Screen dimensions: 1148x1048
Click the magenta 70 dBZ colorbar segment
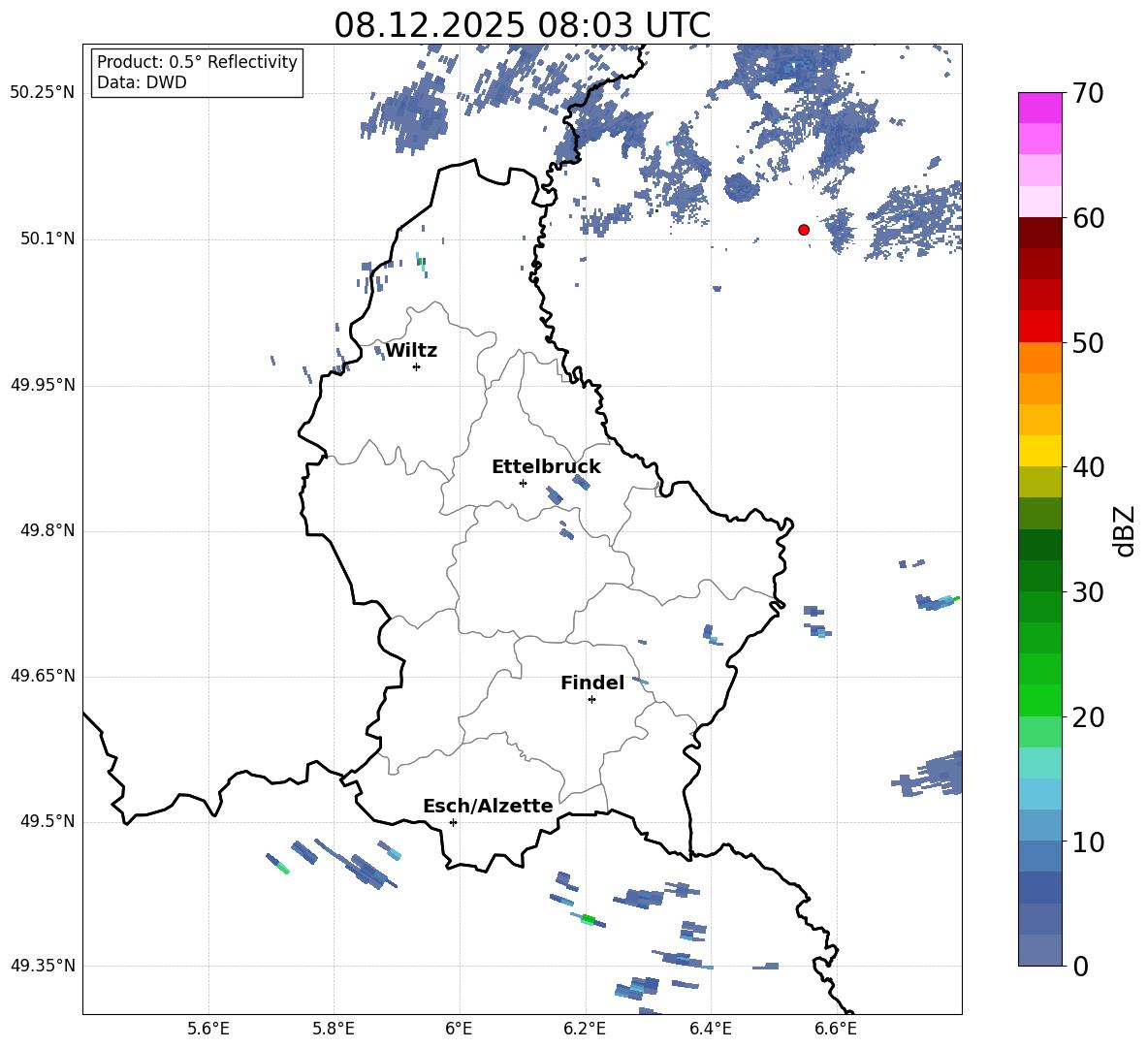tap(1039, 108)
